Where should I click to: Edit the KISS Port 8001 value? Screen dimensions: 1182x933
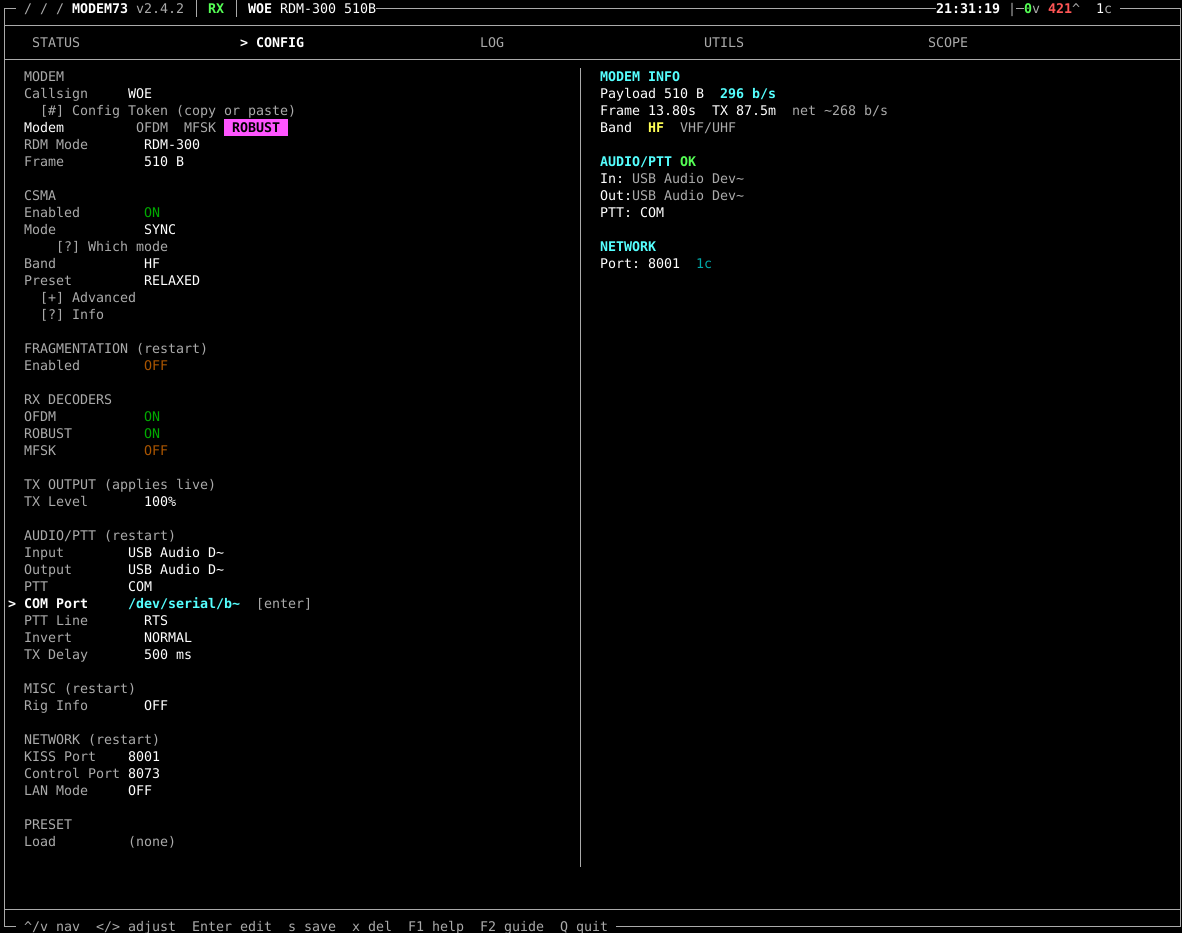[x=144, y=757]
